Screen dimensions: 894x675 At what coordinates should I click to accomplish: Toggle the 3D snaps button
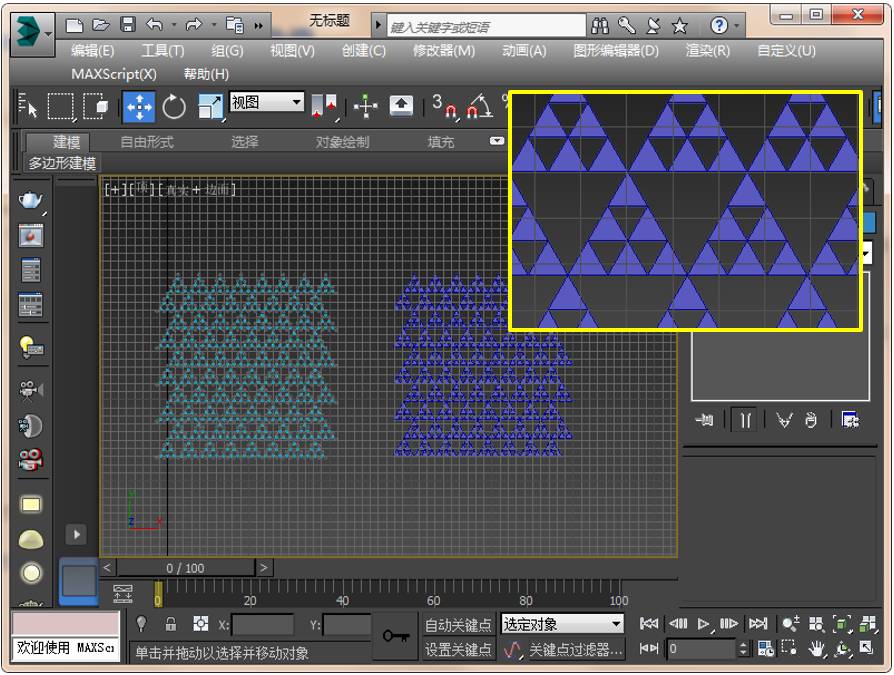click(x=445, y=106)
